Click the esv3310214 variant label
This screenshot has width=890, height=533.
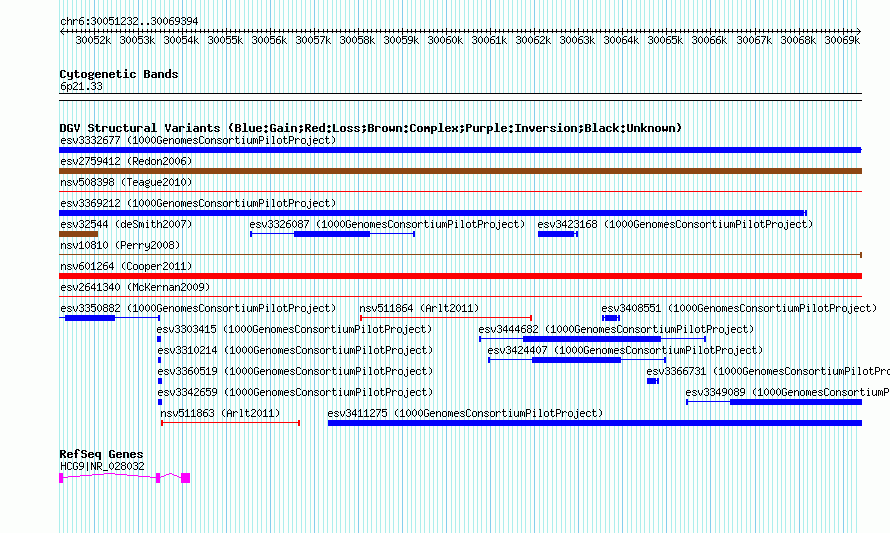295,350
